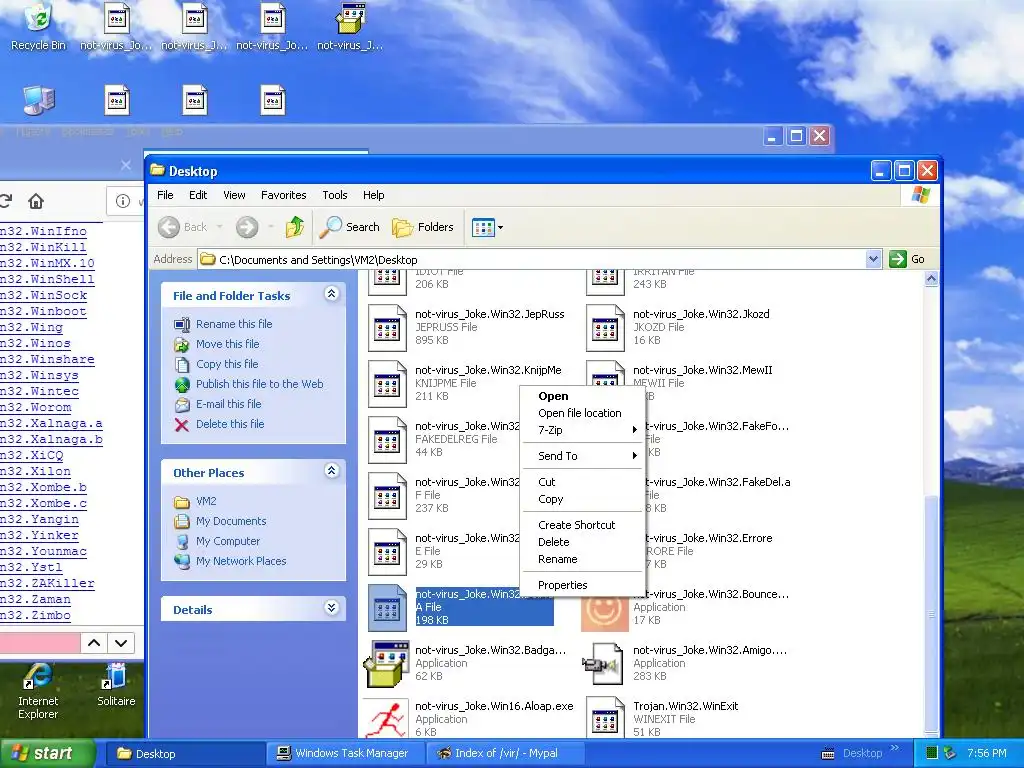The width and height of the screenshot is (1024, 768).
Task: Switch to Windows Task Manager taskbar button
Action: (x=344, y=754)
